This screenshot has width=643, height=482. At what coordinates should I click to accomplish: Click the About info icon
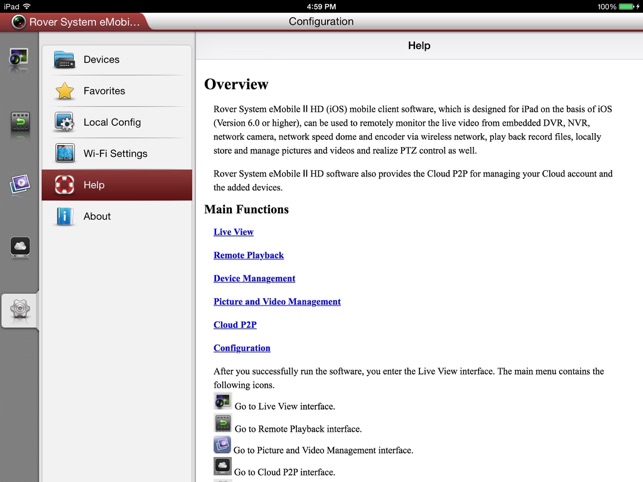64,216
